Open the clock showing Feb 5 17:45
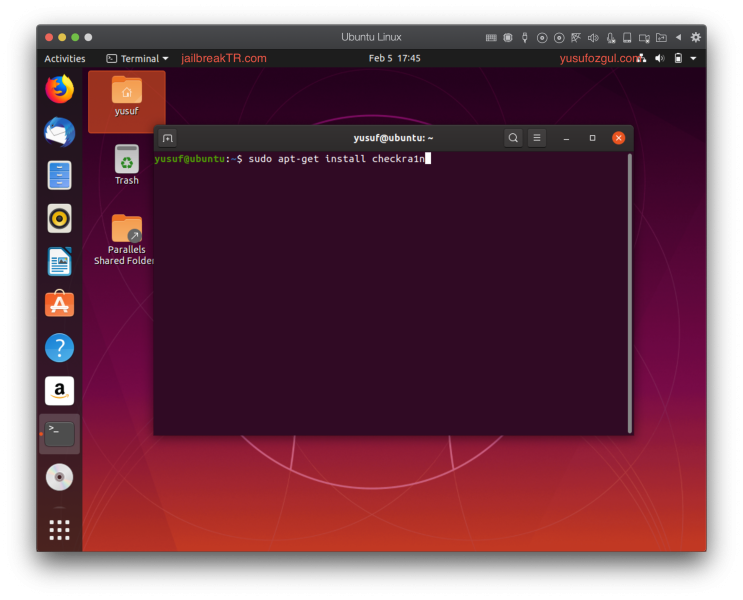 click(394, 59)
